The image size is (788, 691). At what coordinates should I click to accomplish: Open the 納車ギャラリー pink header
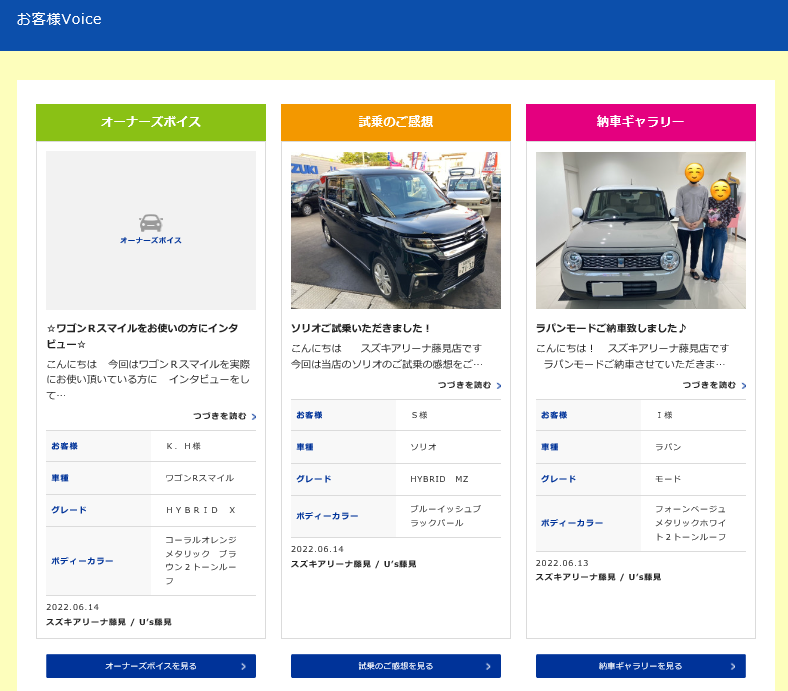(x=641, y=122)
